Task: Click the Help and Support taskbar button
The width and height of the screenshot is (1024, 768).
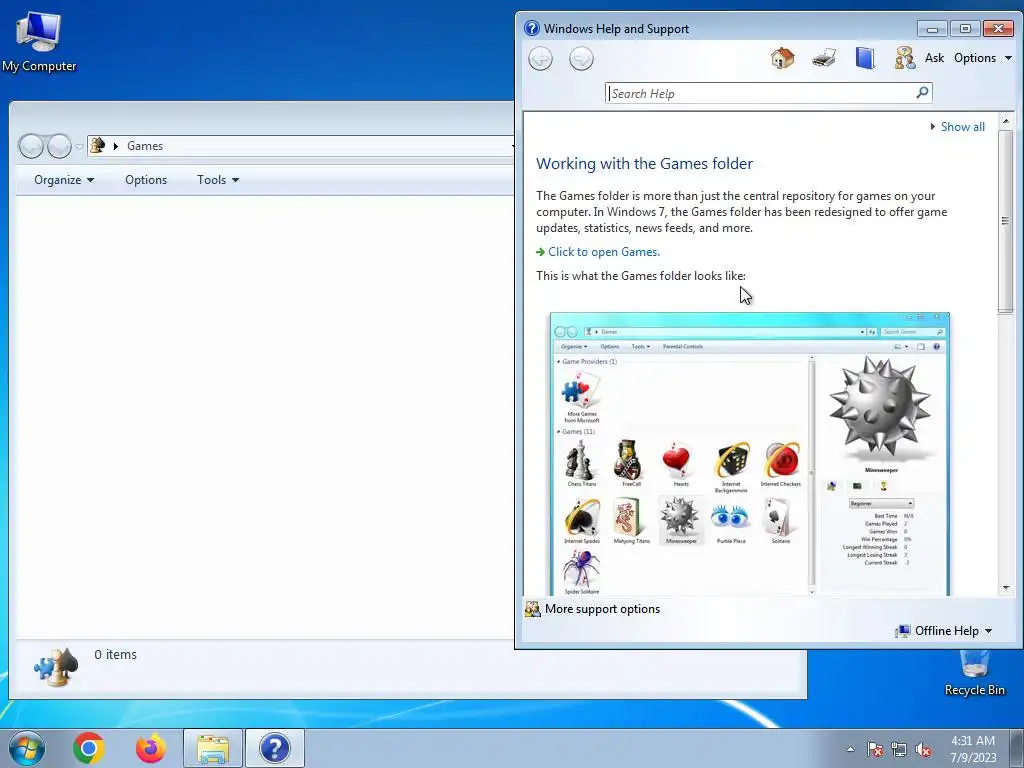Action: click(x=274, y=748)
